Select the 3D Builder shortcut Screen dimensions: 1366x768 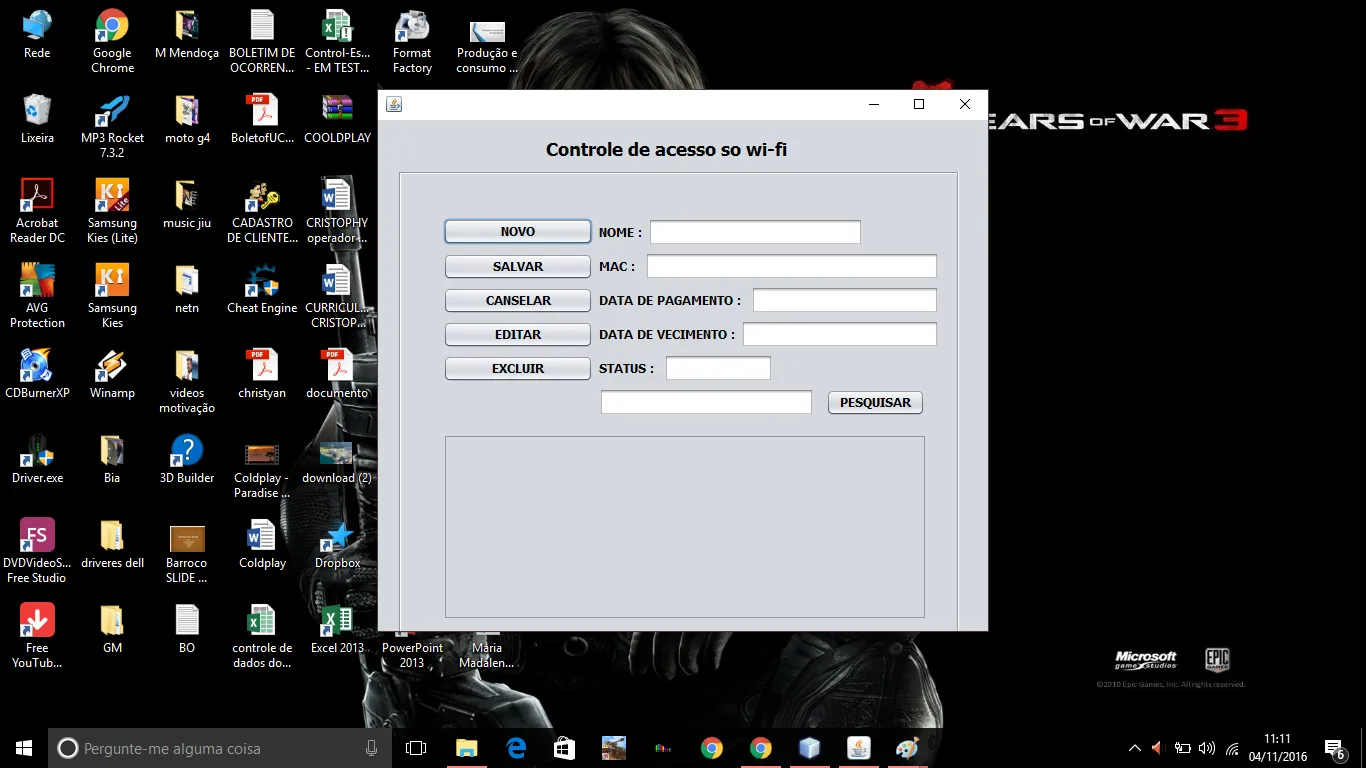pyautogui.click(x=187, y=461)
